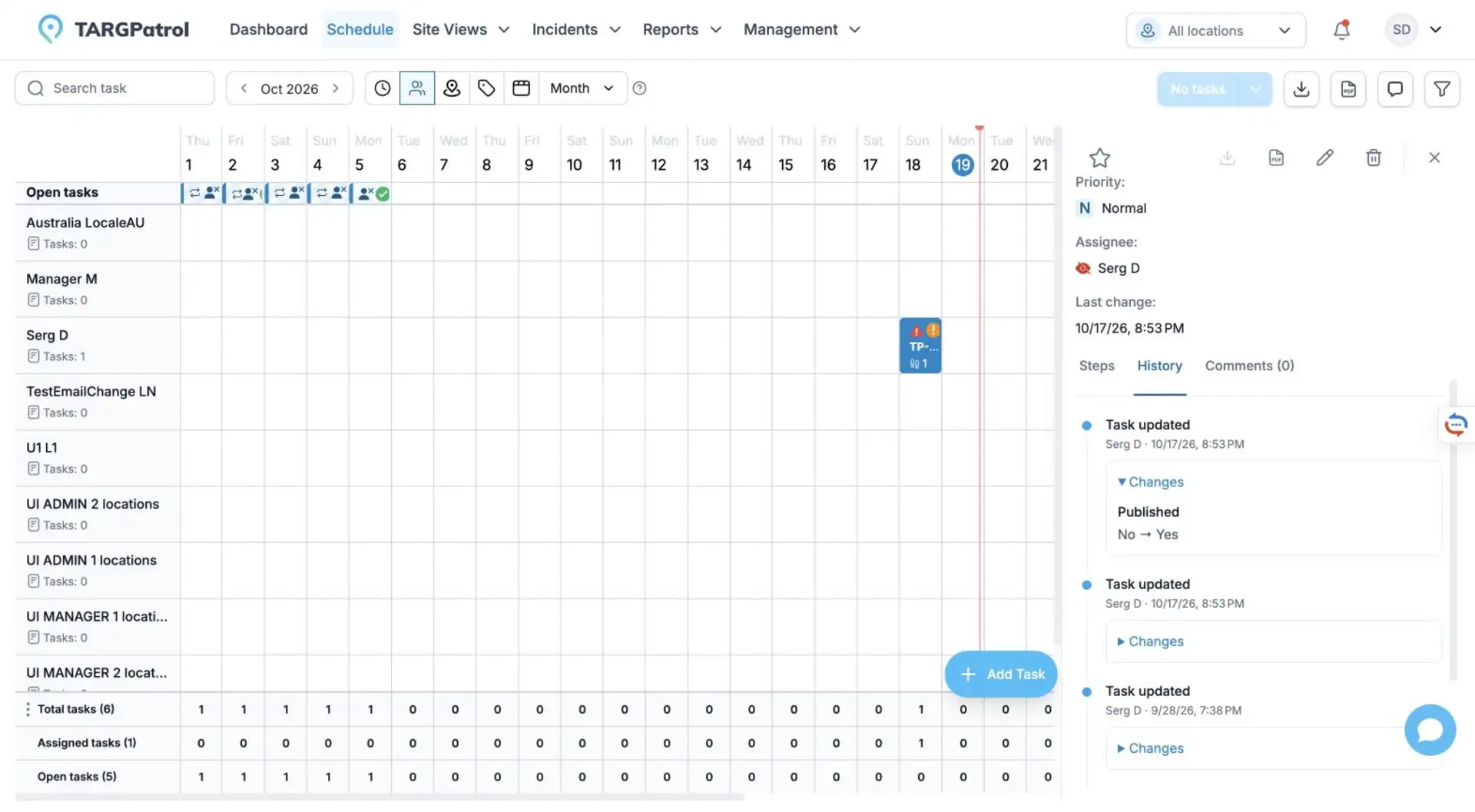Select the location pin view icon
Viewport: 1475px width, 812px height.
[x=452, y=88]
